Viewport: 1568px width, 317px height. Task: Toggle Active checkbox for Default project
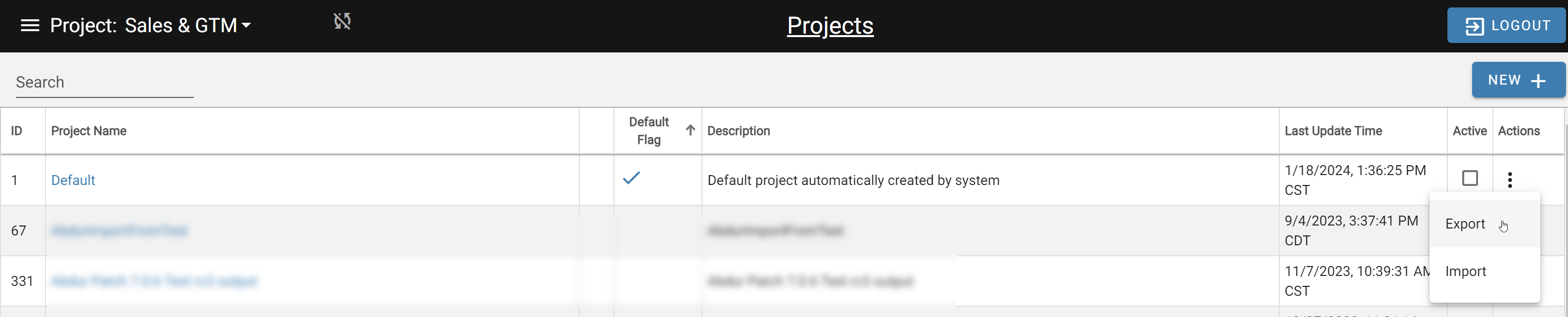click(x=1470, y=178)
